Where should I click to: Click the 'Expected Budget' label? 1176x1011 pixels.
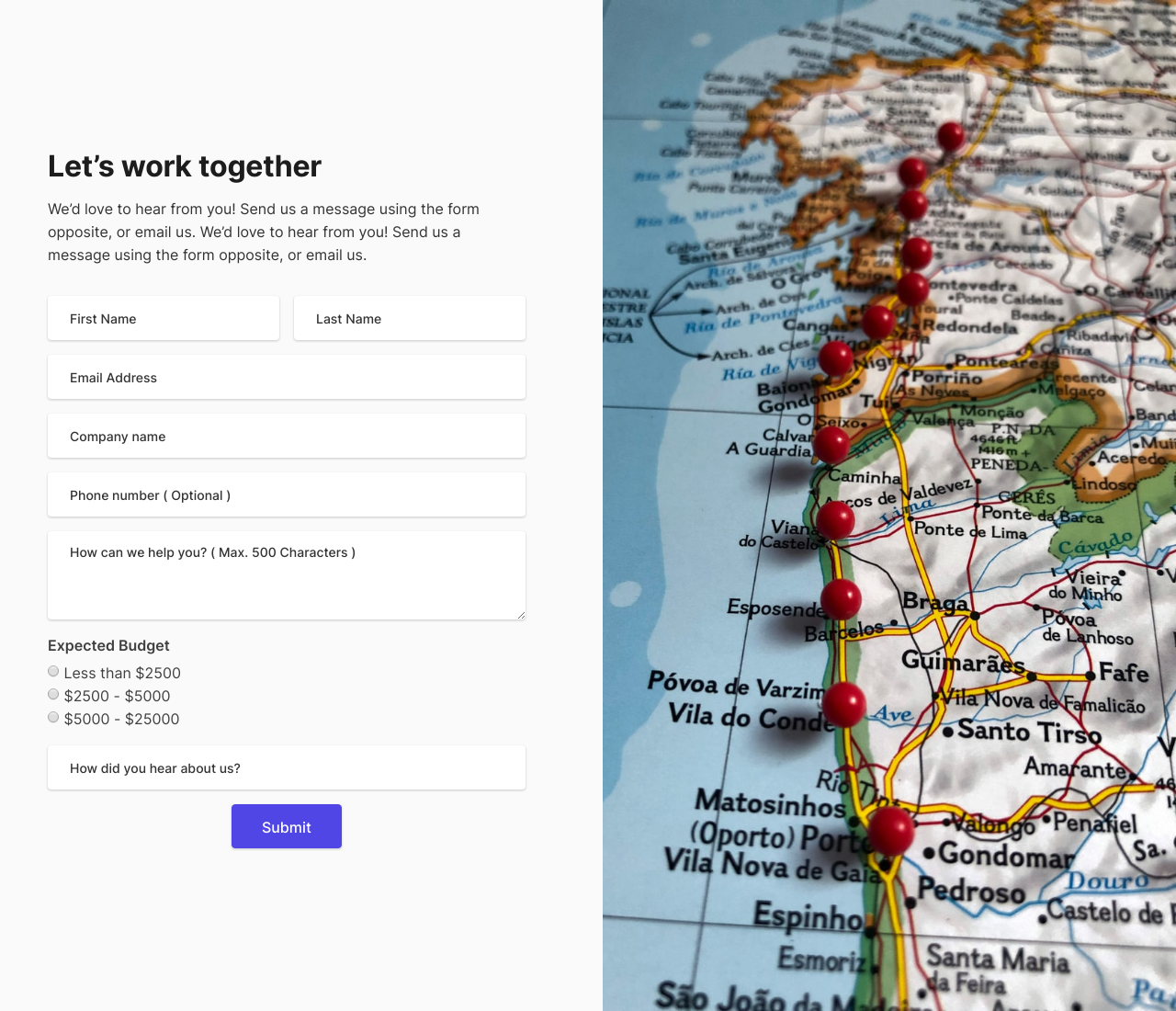click(108, 645)
